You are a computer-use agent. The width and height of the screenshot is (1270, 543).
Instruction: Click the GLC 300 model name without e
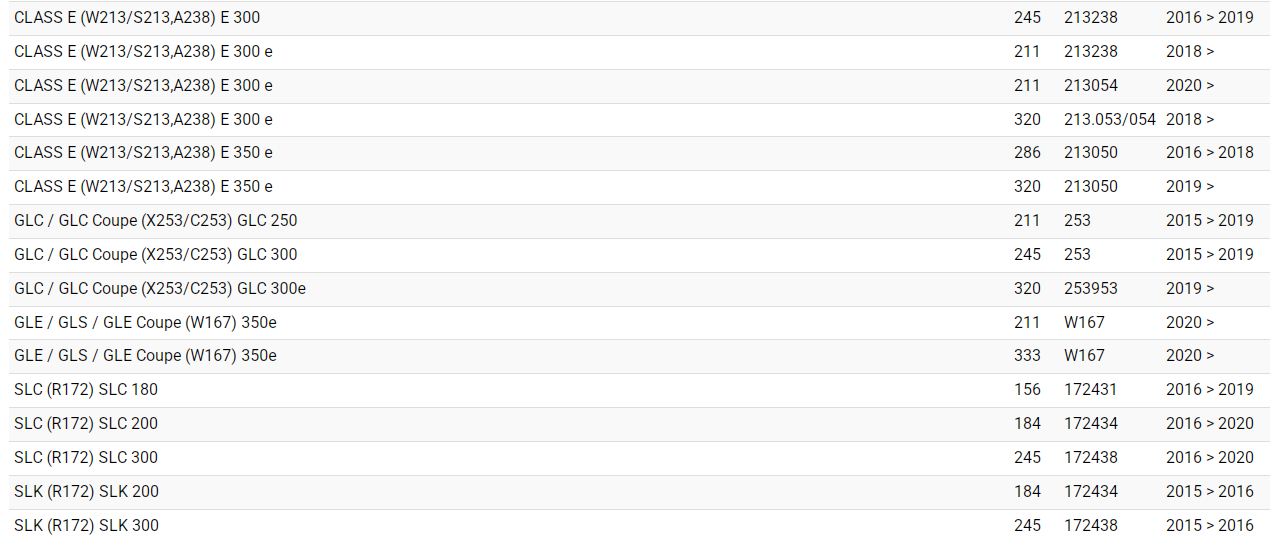pos(155,255)
